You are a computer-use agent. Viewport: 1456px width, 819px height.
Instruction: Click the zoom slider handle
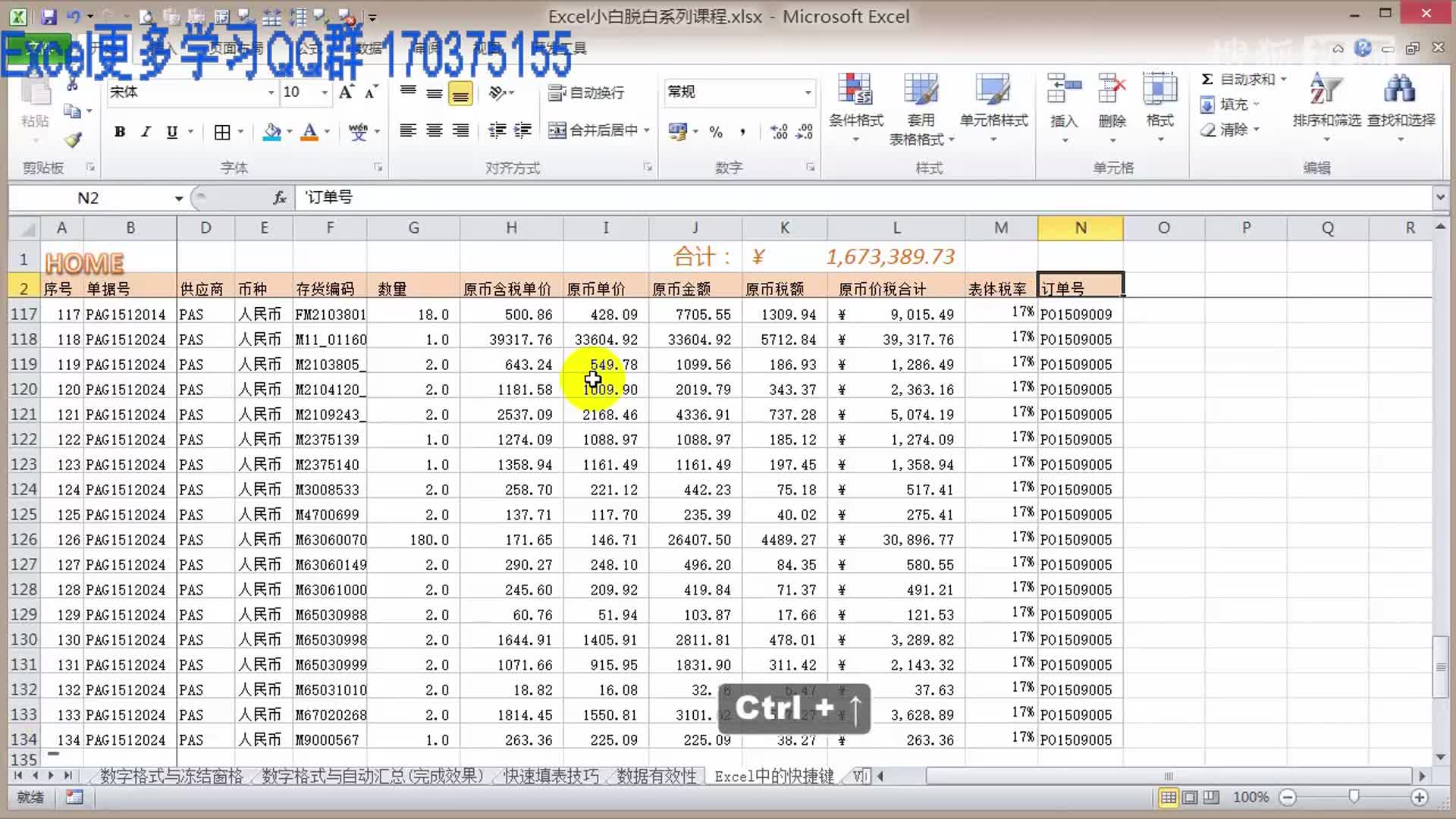(x=1354, y=797)
